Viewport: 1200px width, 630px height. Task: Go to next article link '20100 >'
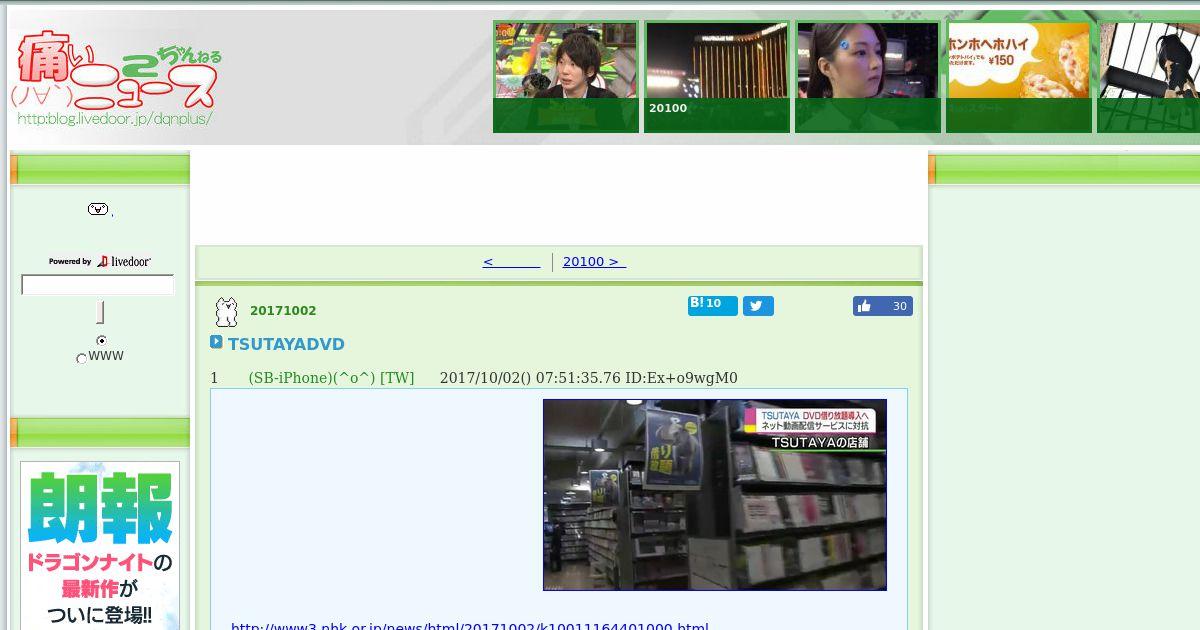(x=594, y=262)
